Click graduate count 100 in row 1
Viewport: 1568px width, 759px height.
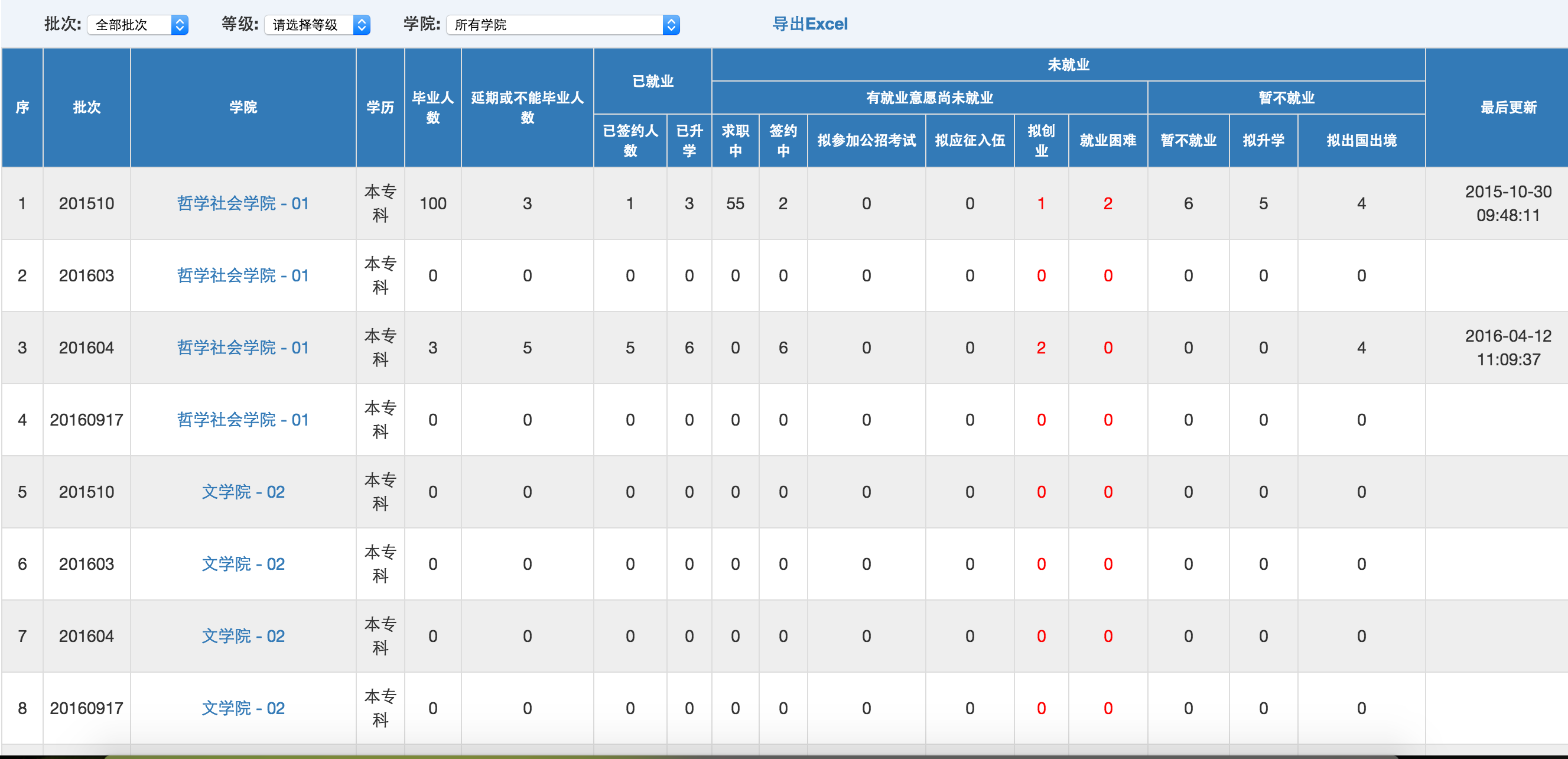(433, 203)
